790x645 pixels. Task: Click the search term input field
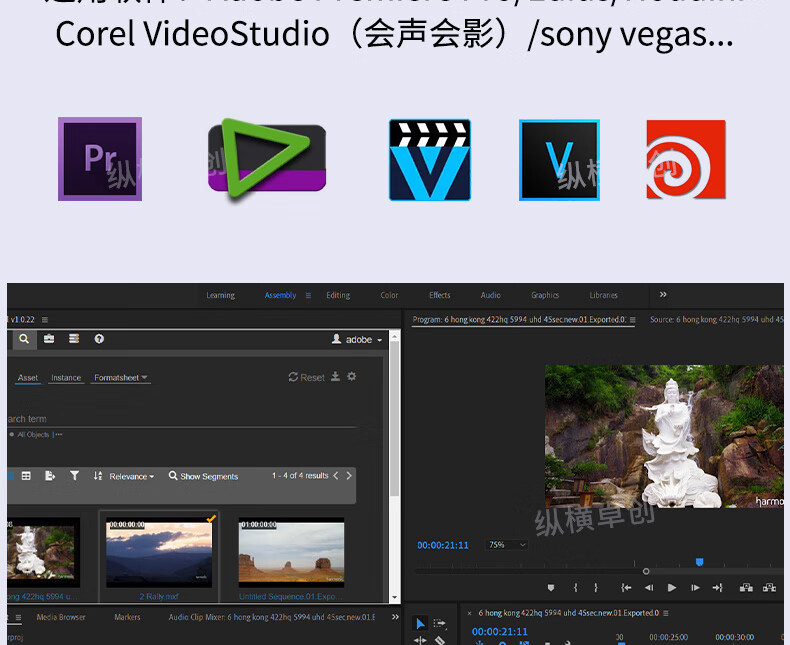pyautogui.click(x=182, y=419)
